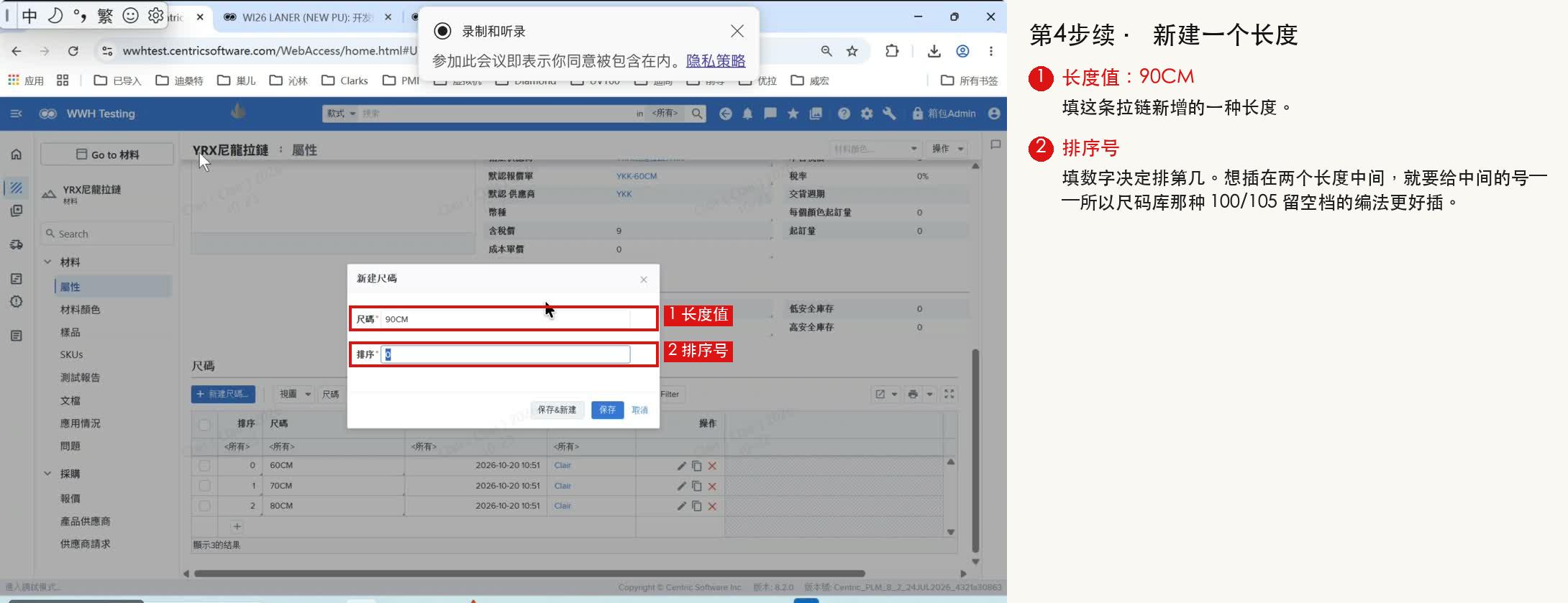Check the 70CM row checkbox
This screenshot has width=1568, height=603.
(x=204, y=486)
